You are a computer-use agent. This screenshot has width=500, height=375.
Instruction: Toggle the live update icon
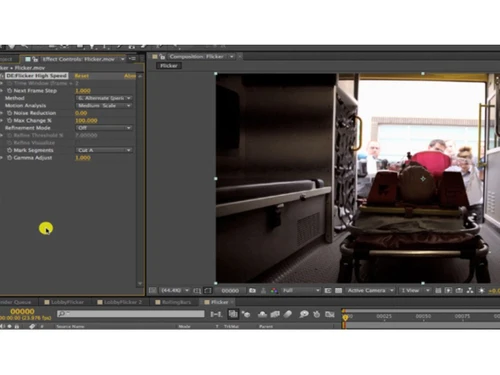(x=233, y=314)
